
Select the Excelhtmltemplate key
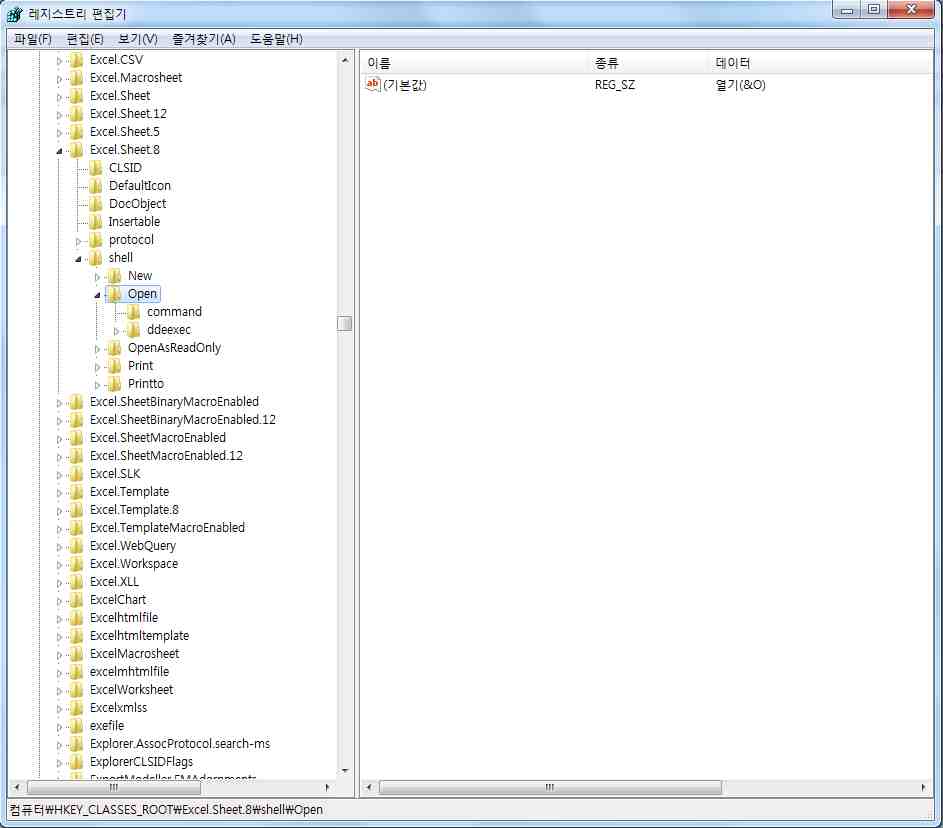(x=139, y=636)
